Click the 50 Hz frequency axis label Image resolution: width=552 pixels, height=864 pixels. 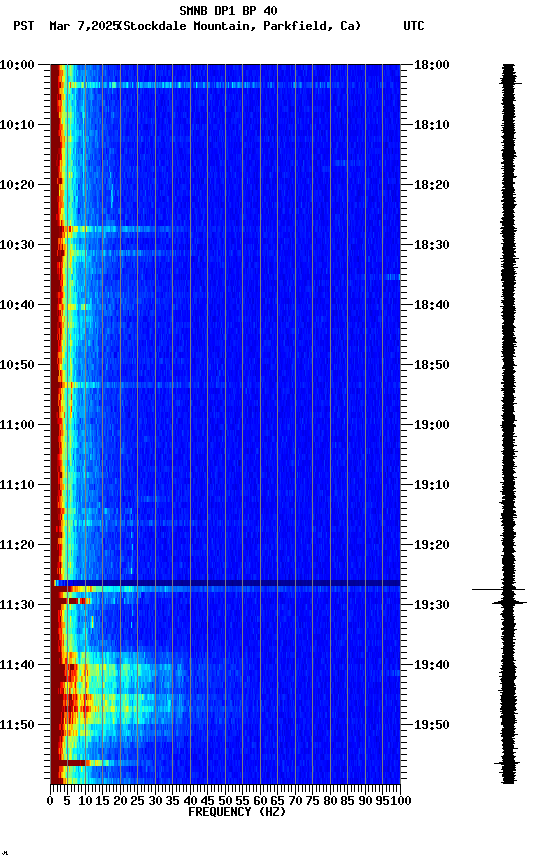pos(225,801)
